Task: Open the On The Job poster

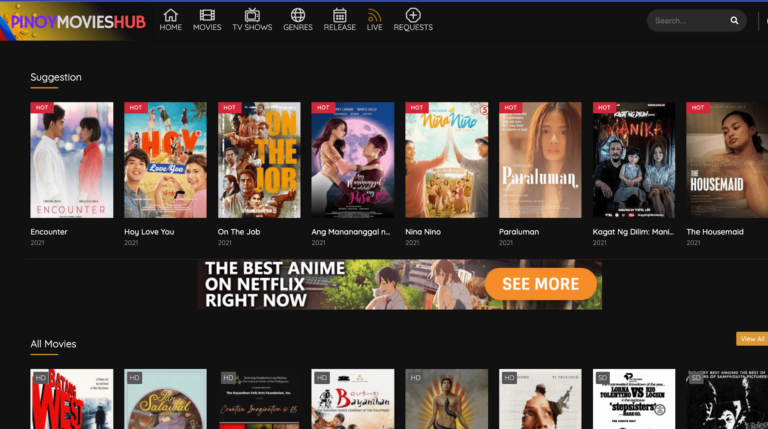Action: click(259, 160)
